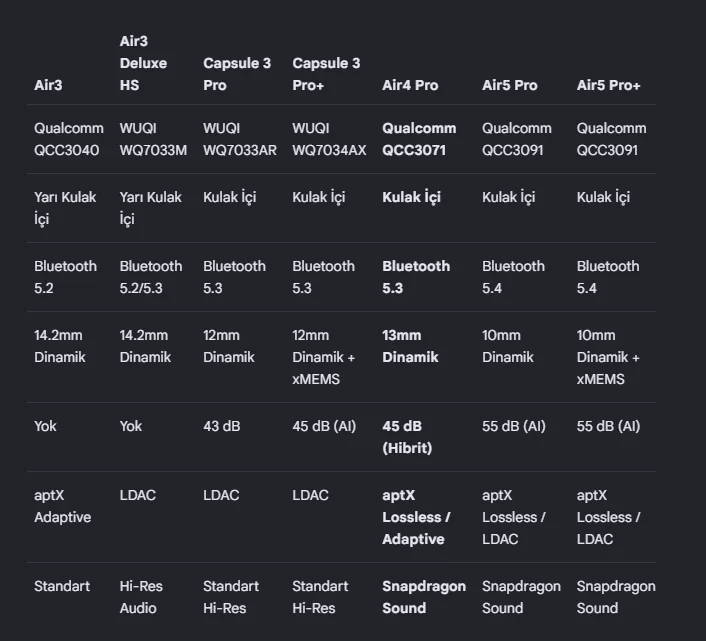Select the Air5 Pro+ column header
Viewport: 706px width, 641px height.
pyautogui.click(x=608, y=85)
